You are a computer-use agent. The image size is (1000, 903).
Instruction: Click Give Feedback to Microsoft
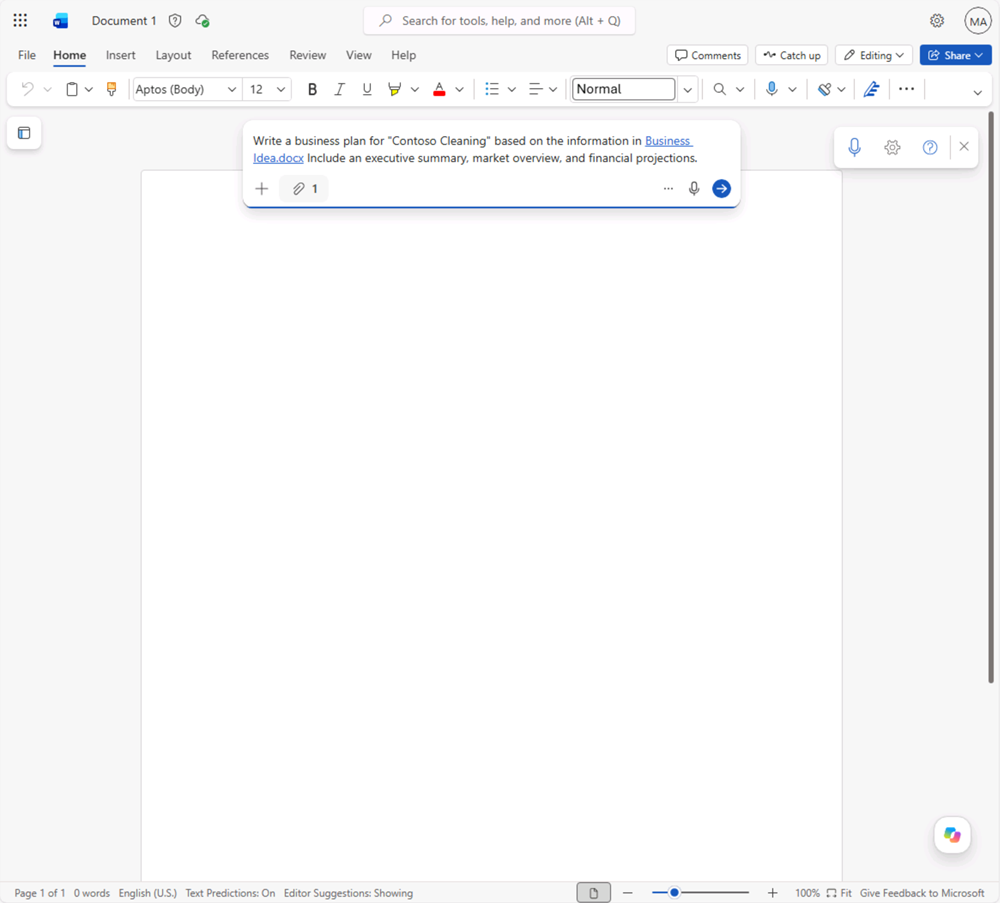click(x=922, y=893)
